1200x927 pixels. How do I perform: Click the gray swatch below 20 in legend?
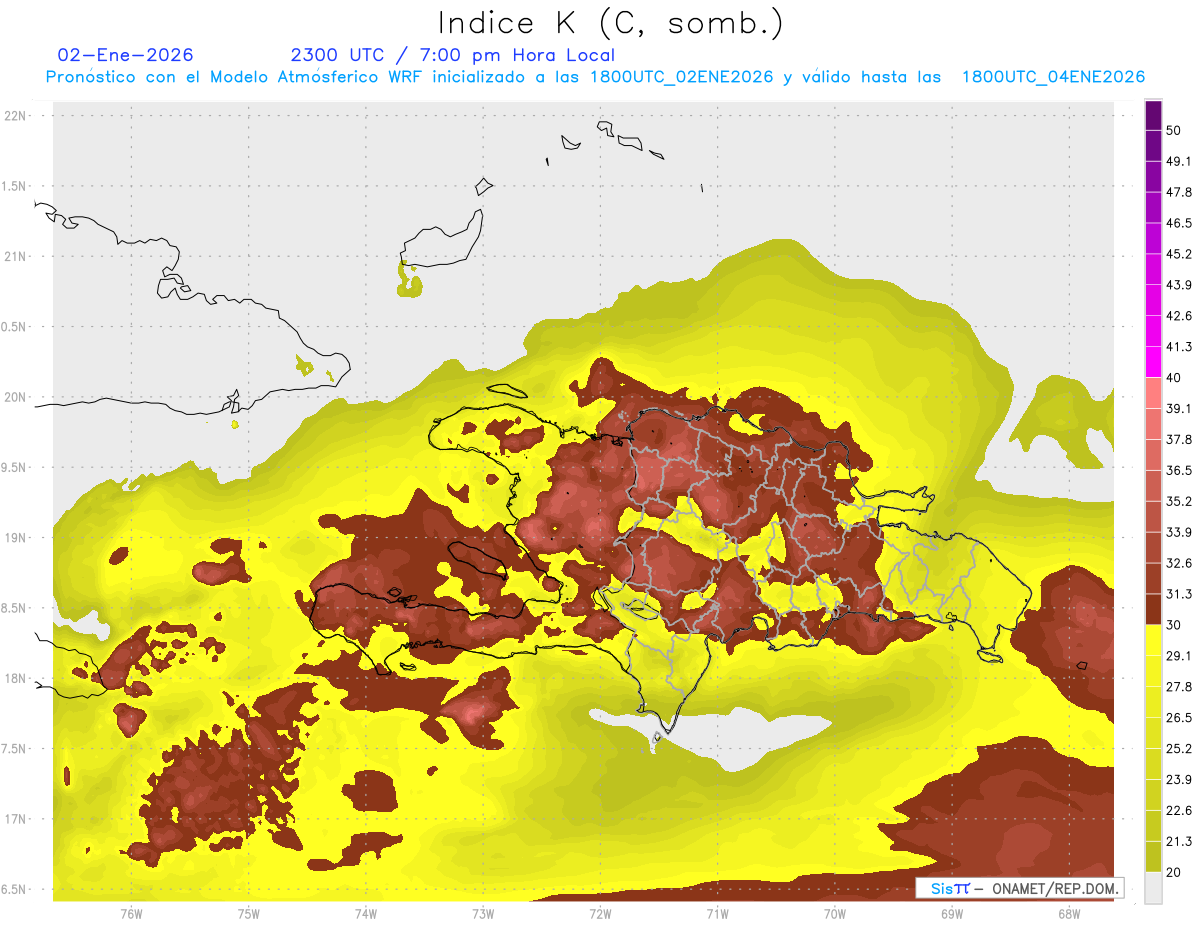(1153, 888)
